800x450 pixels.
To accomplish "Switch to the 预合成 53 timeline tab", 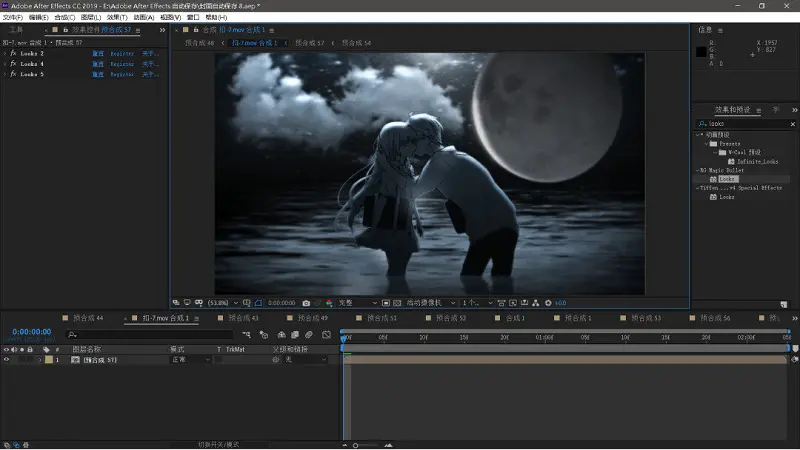I will pos(646,318).
